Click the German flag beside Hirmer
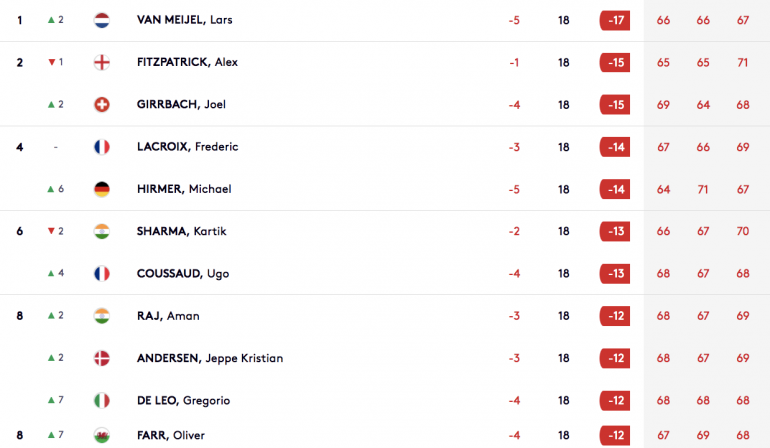Viewport: 770px width, 448px height. coord(102,189)
